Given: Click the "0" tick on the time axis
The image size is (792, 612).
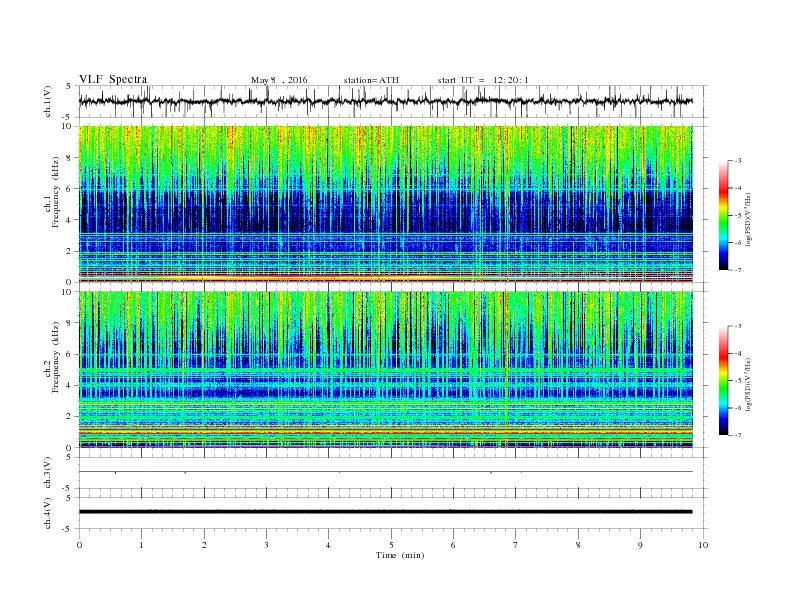Looking at the screenshot, I should [79, 545].
